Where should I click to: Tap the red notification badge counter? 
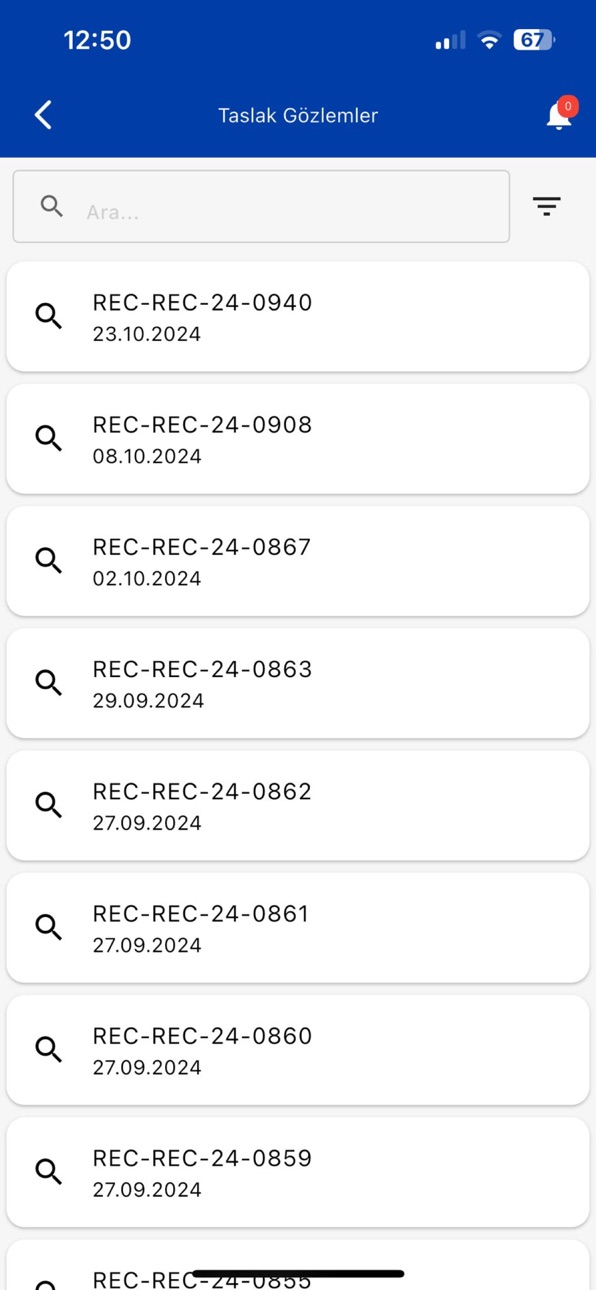tap(568, 106)
